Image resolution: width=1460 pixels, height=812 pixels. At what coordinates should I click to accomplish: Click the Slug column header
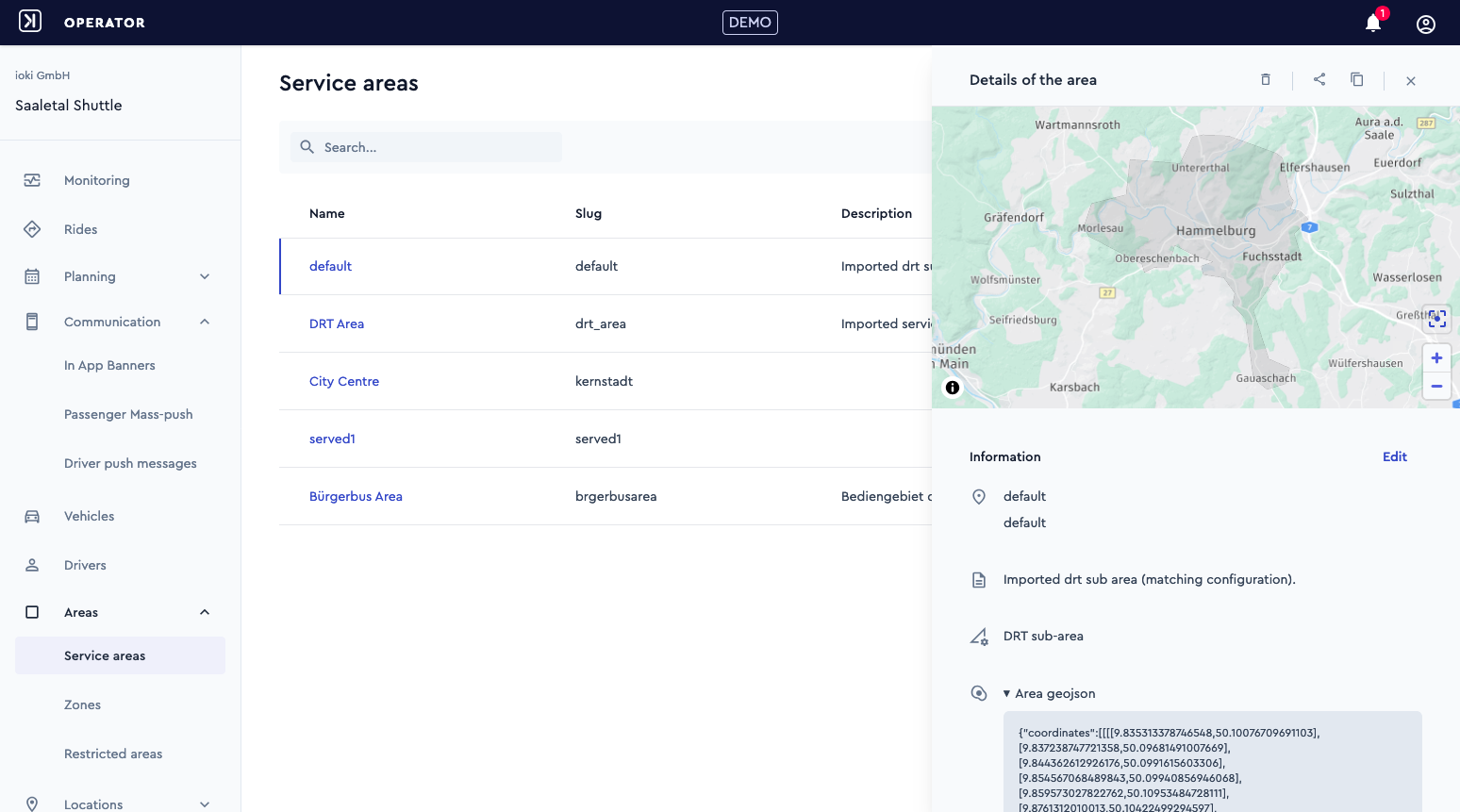point(589,214)
